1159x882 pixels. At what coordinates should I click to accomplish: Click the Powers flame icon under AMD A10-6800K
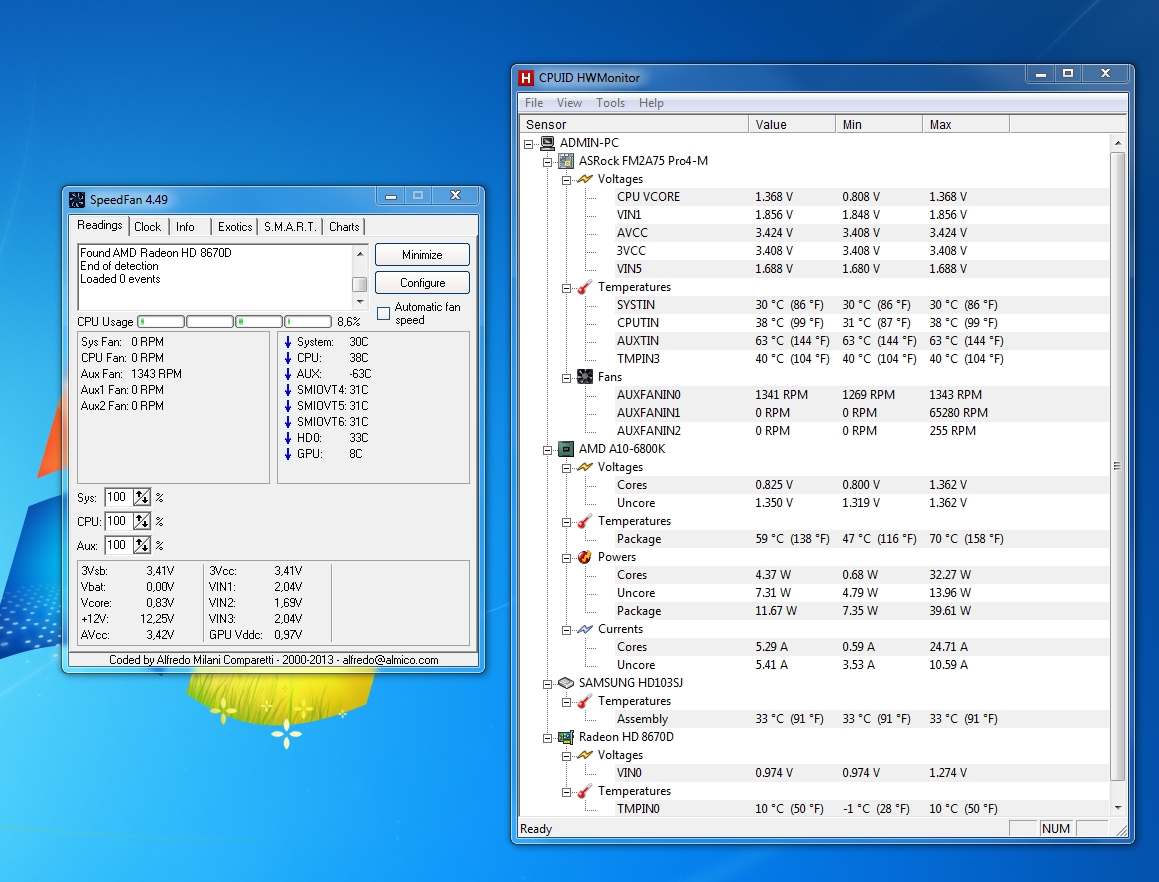[x=585, y=557]
